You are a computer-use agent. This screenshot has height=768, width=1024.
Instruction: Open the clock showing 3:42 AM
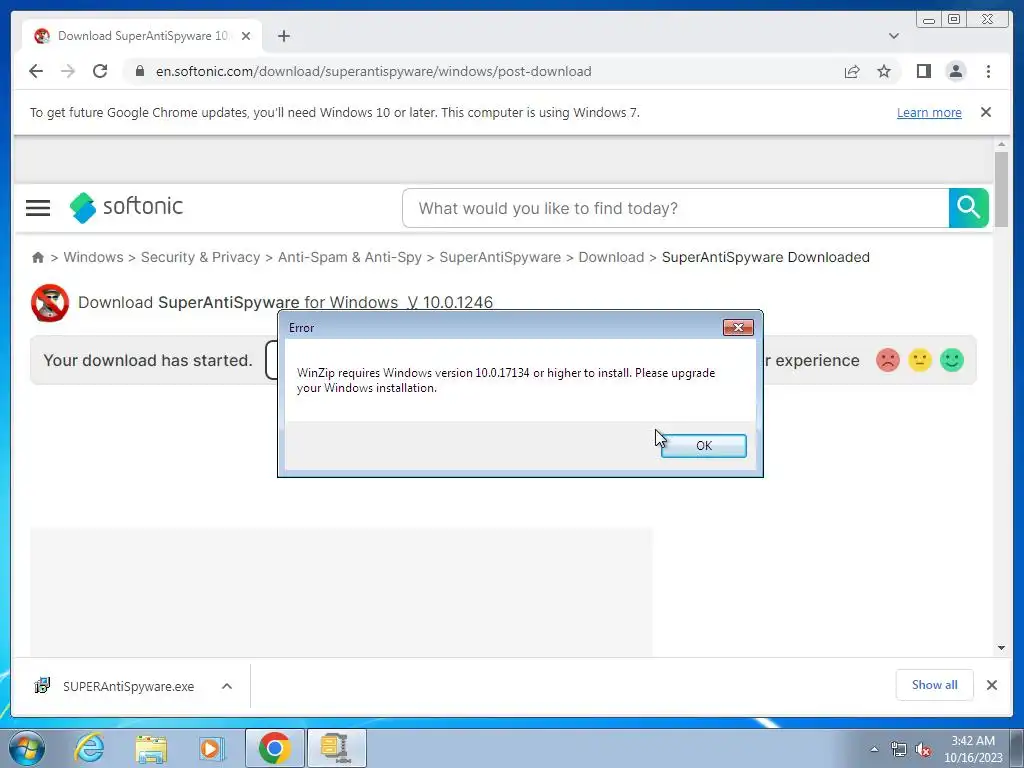pos(972,749)
